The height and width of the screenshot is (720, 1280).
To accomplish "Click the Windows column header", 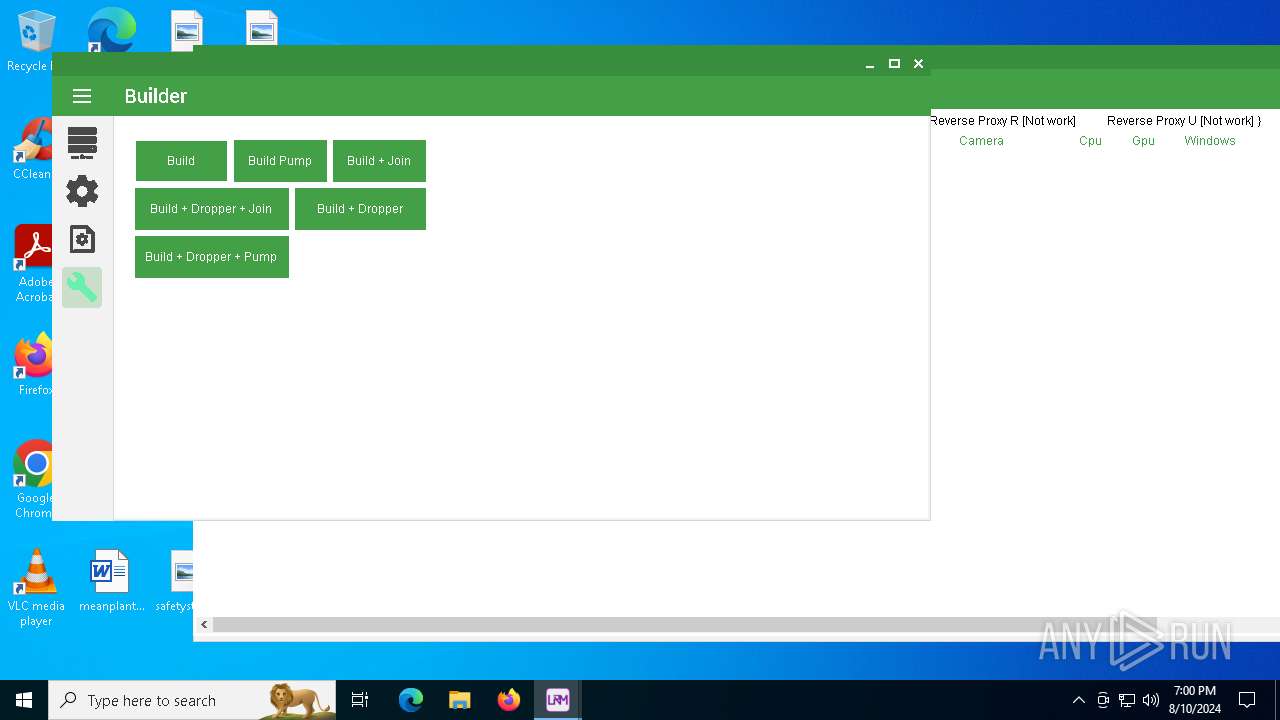I will [1210, 141].
